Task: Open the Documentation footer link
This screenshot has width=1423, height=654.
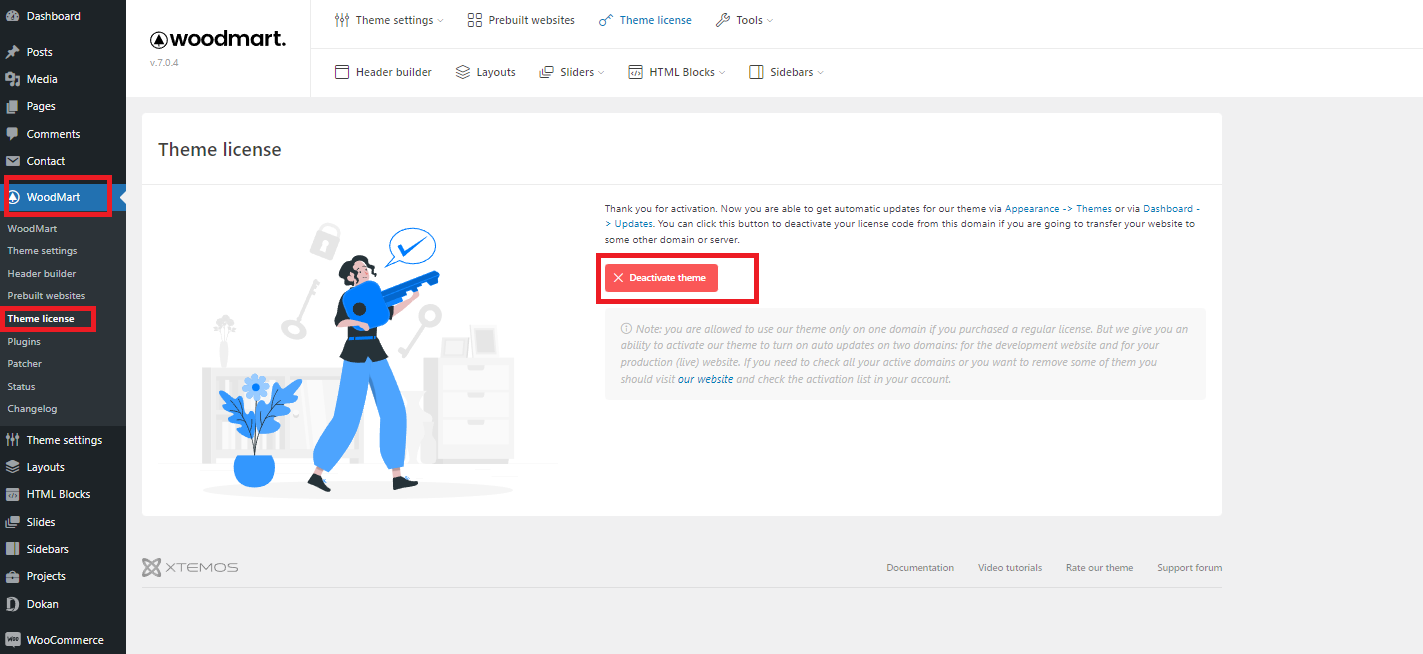Action: (920, 568)
